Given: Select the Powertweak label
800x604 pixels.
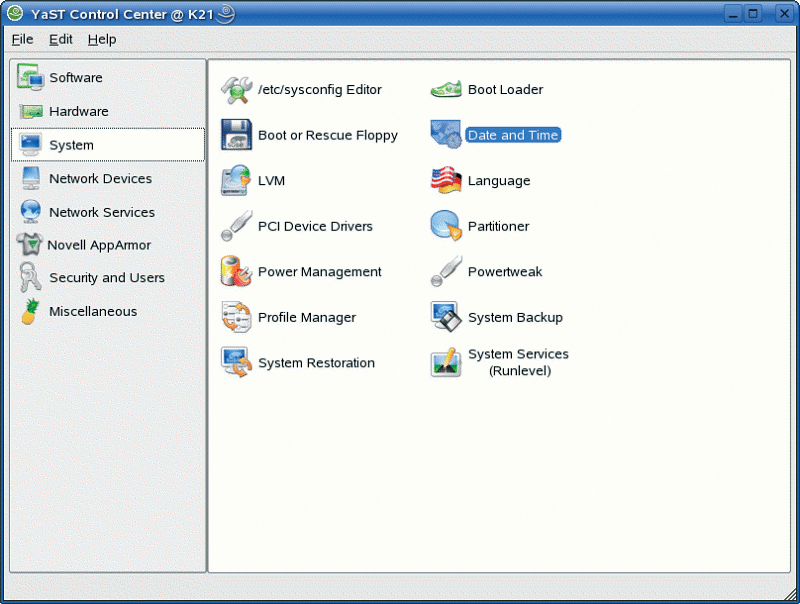Looking at the screenshot, I should [x=505, y=271].
